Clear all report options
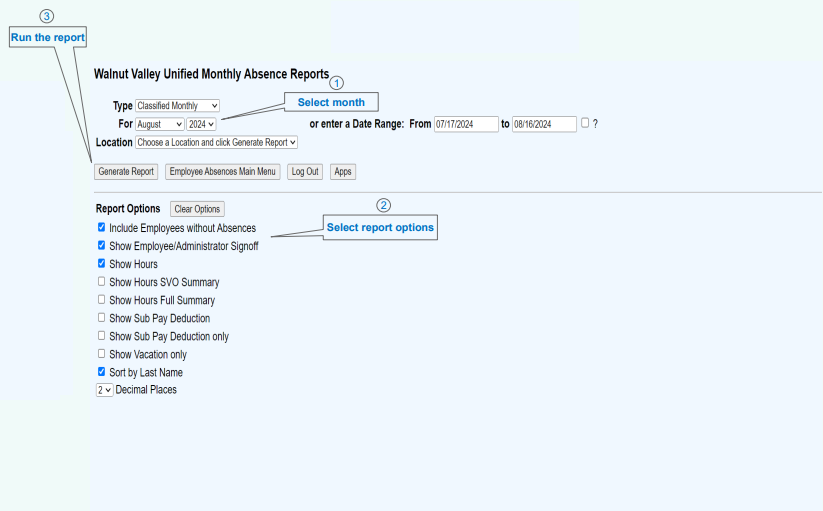 (x=197, y=209)
